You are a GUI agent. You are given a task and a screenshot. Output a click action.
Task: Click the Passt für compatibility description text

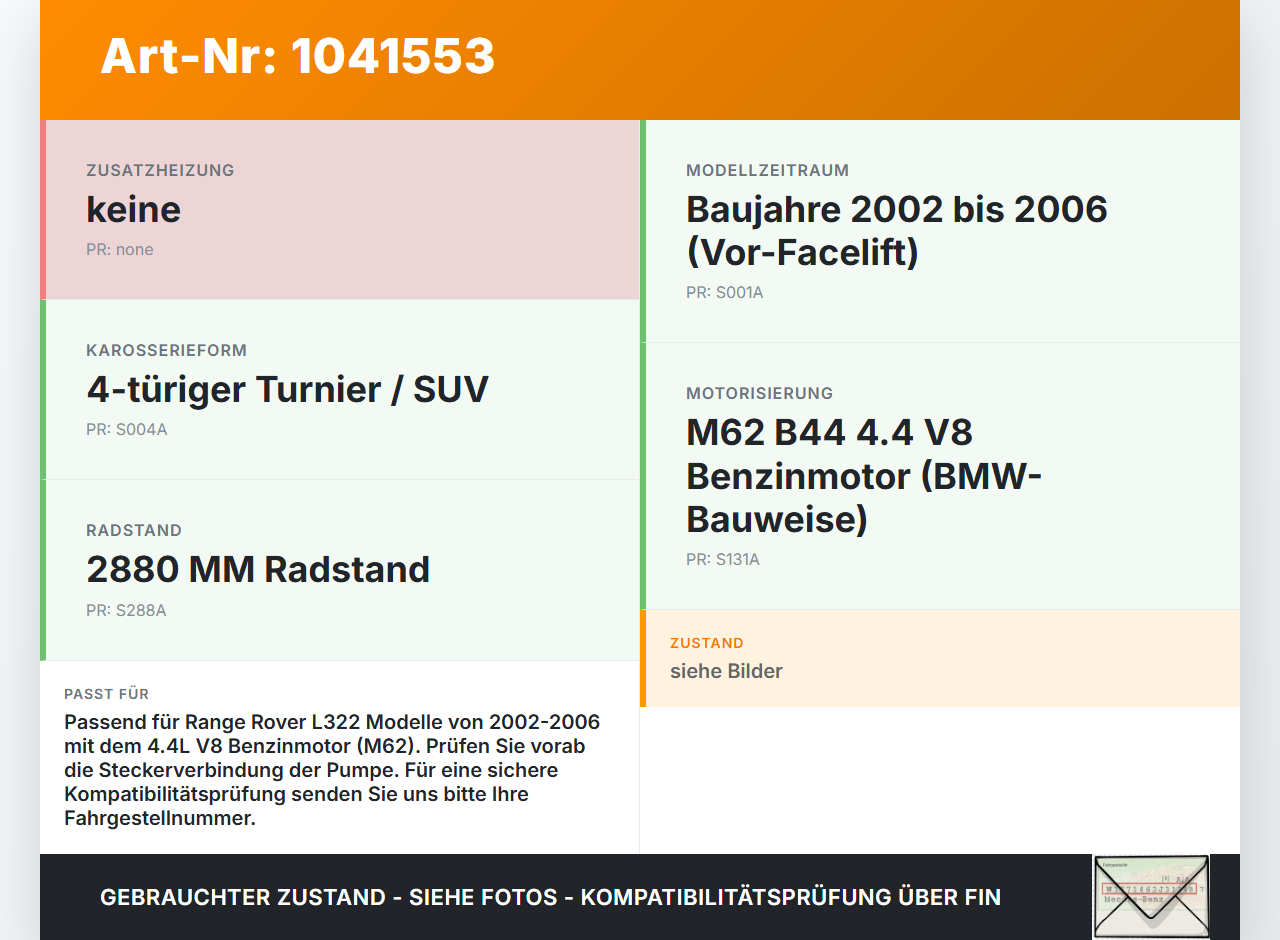point(333,770)
